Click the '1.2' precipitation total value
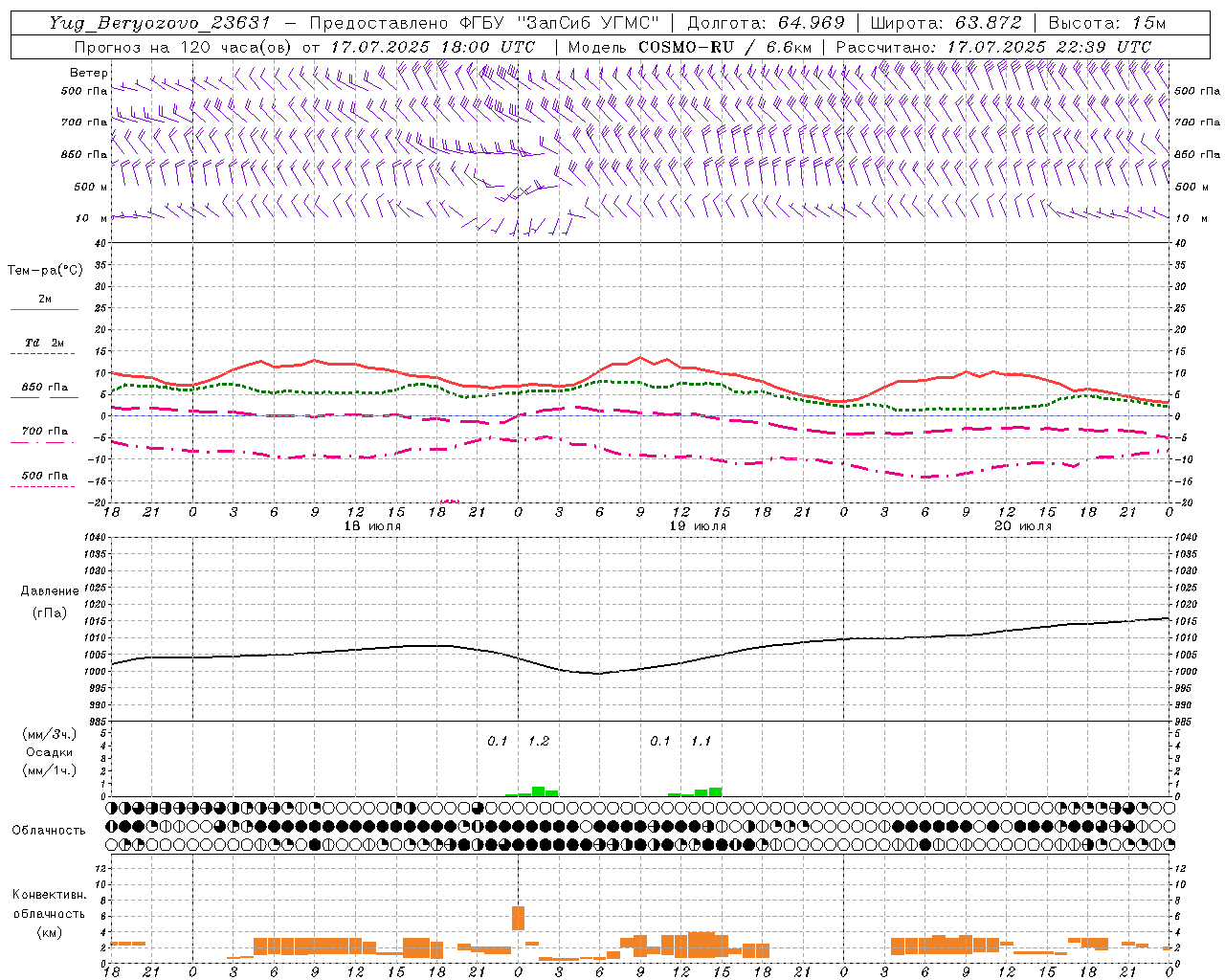The width and height of the screenshot is (1225, 980). click(539, 741)
